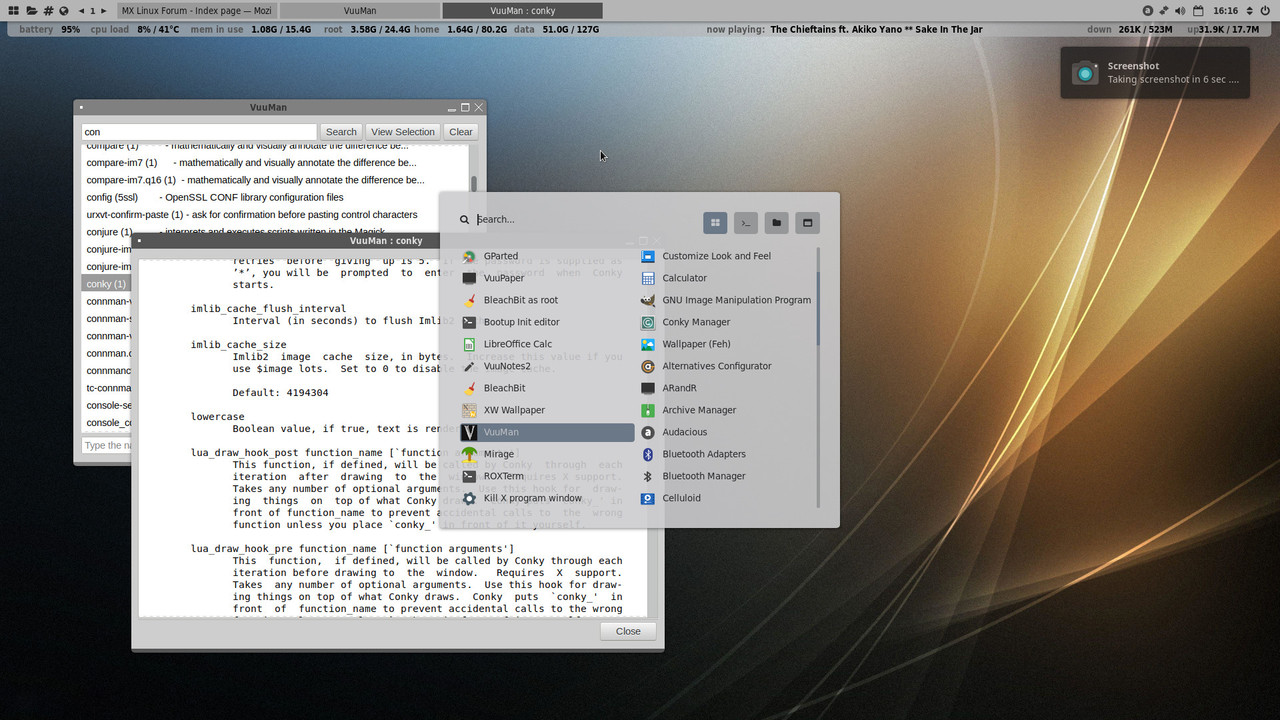Click Close in the conky man page
Viewport: 1280px width, 720px height.
pos(628,631)
